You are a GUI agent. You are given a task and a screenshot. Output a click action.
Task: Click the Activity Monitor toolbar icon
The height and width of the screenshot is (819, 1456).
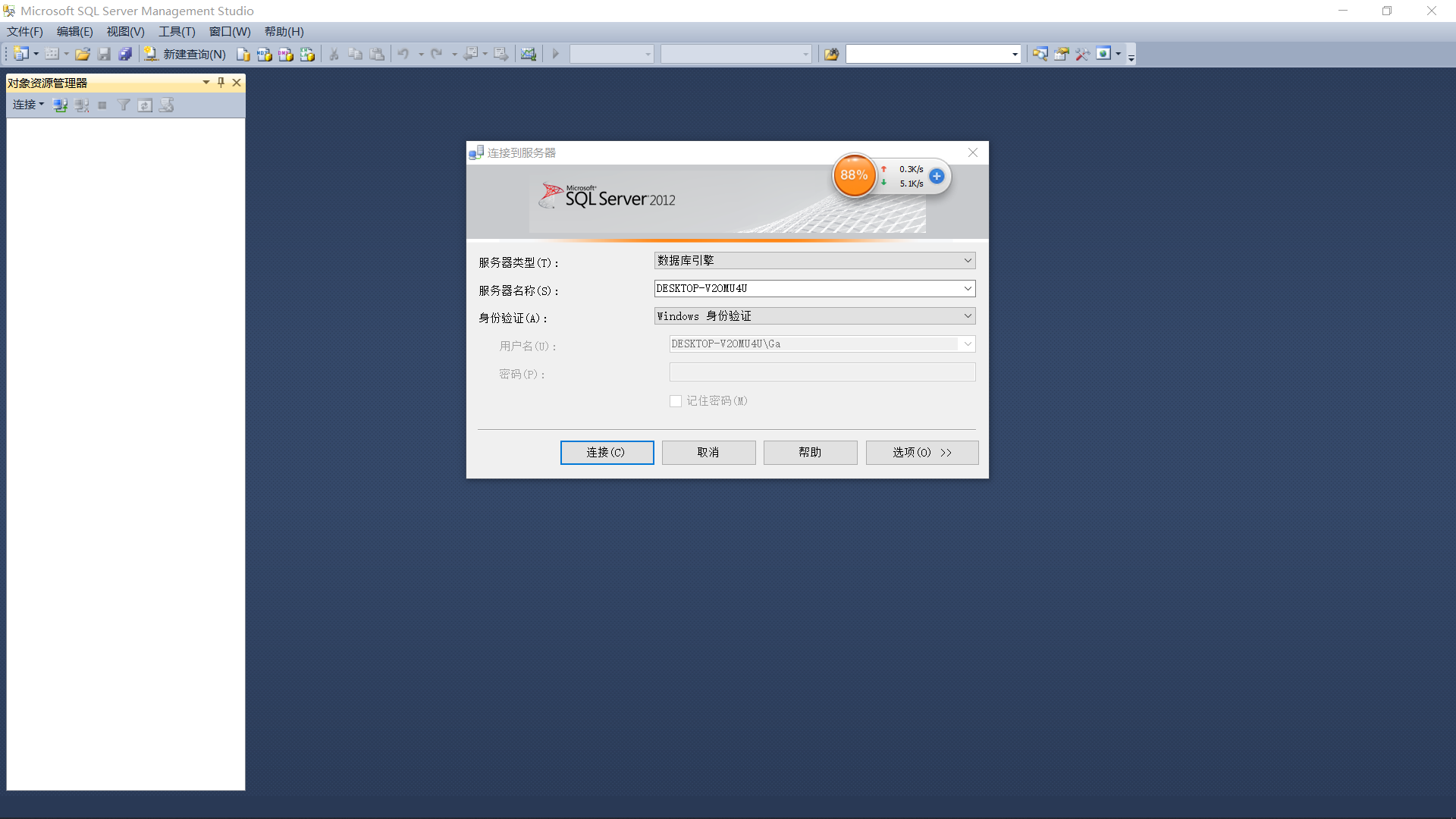tap(529, 54)
